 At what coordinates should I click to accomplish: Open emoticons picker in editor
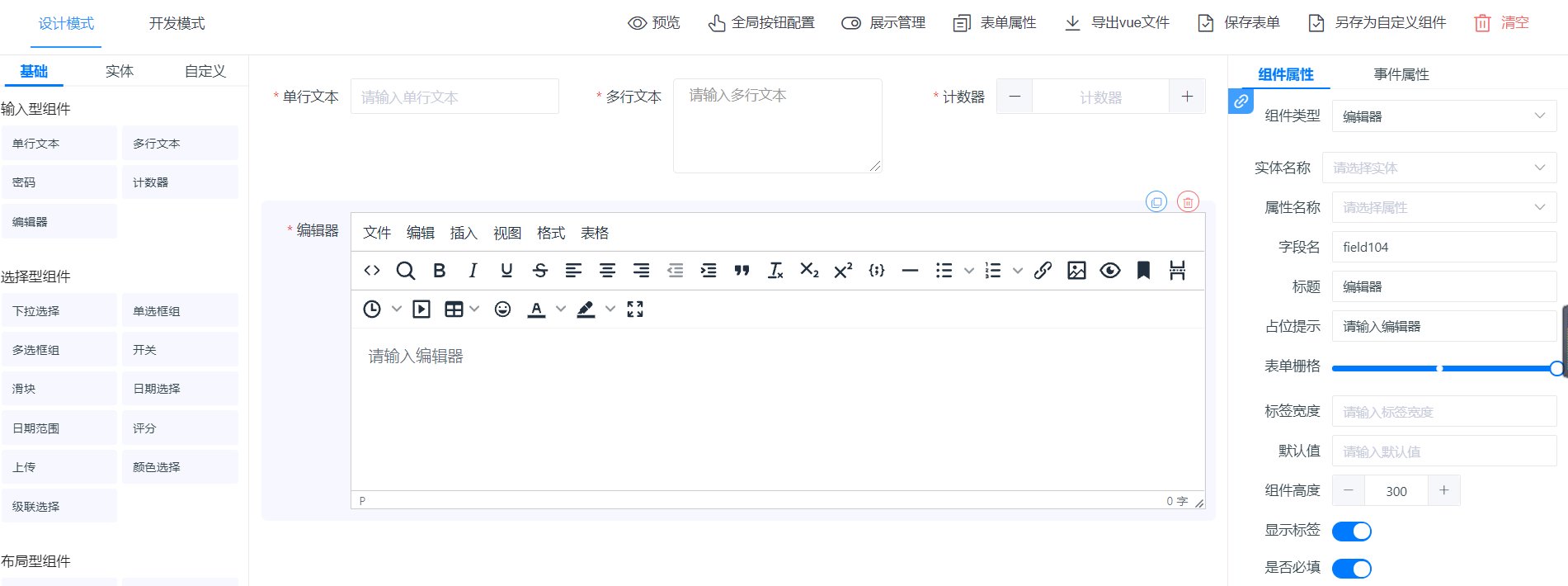502,310
